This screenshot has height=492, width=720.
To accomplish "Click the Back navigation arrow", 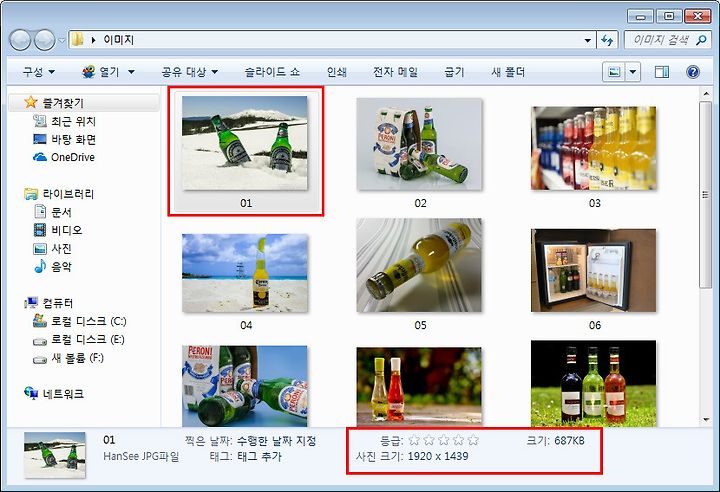I will coord(20,40).
